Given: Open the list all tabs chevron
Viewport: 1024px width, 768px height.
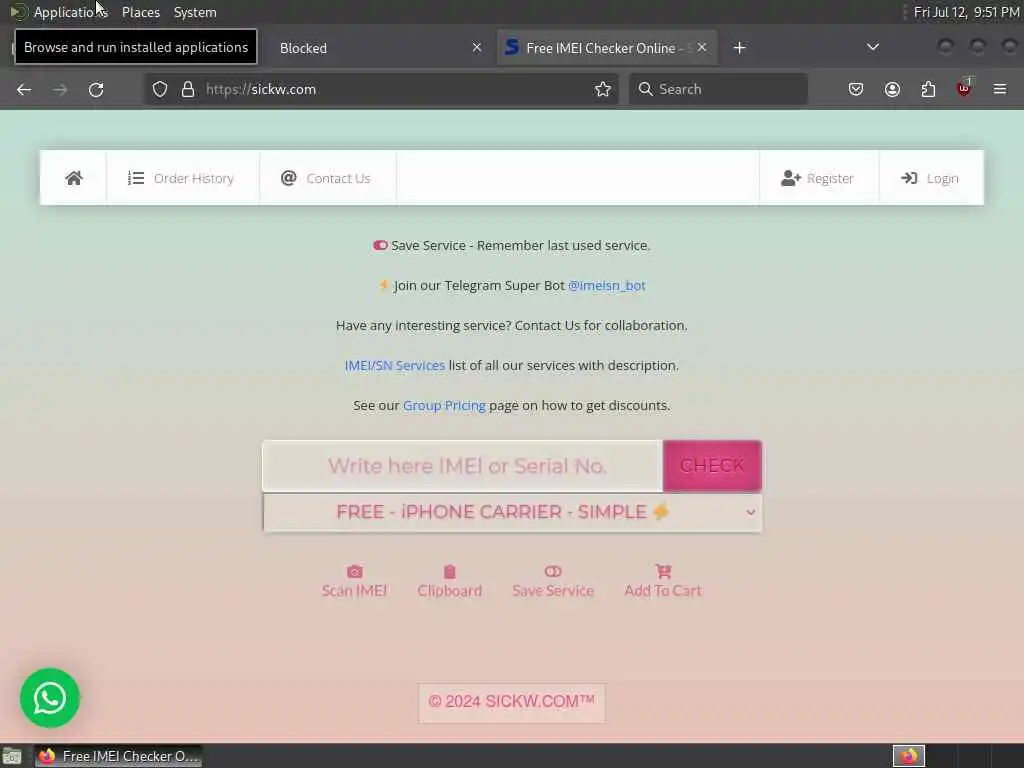Looking at the screenshot, I should (x=872, y=47).
